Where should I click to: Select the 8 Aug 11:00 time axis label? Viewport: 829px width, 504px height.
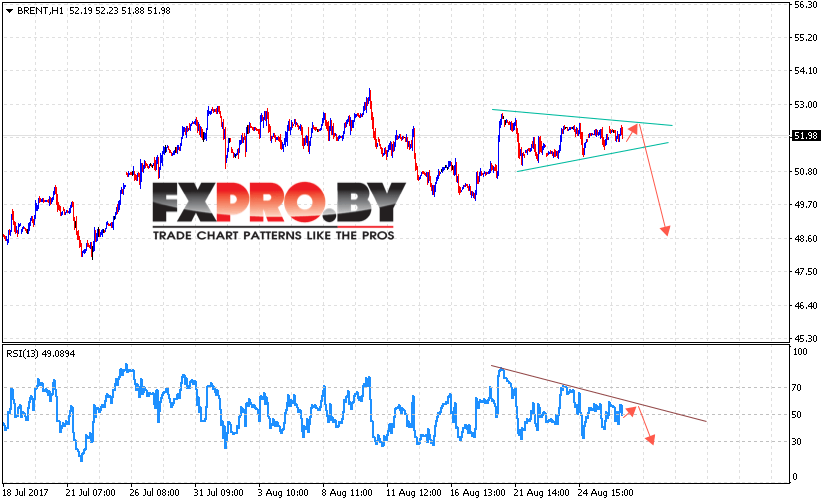coord(347,492)
